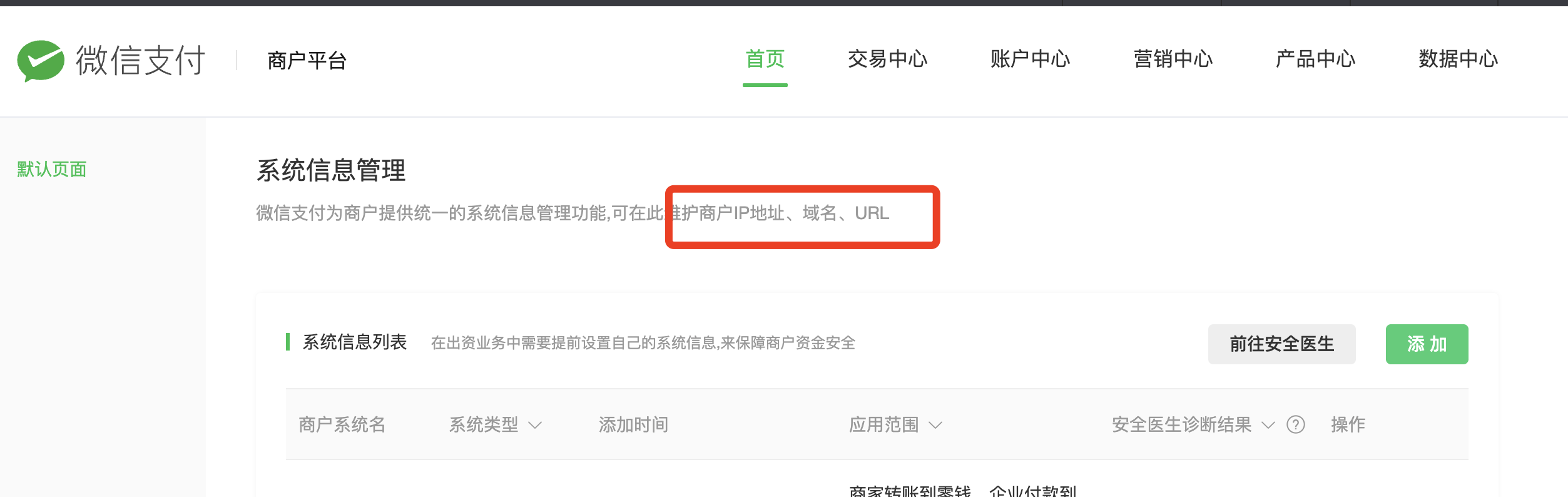Go to the 账户中心 tab
Screen dimensions: 1568x497
pyautogui.click(x=1030, y=59)
